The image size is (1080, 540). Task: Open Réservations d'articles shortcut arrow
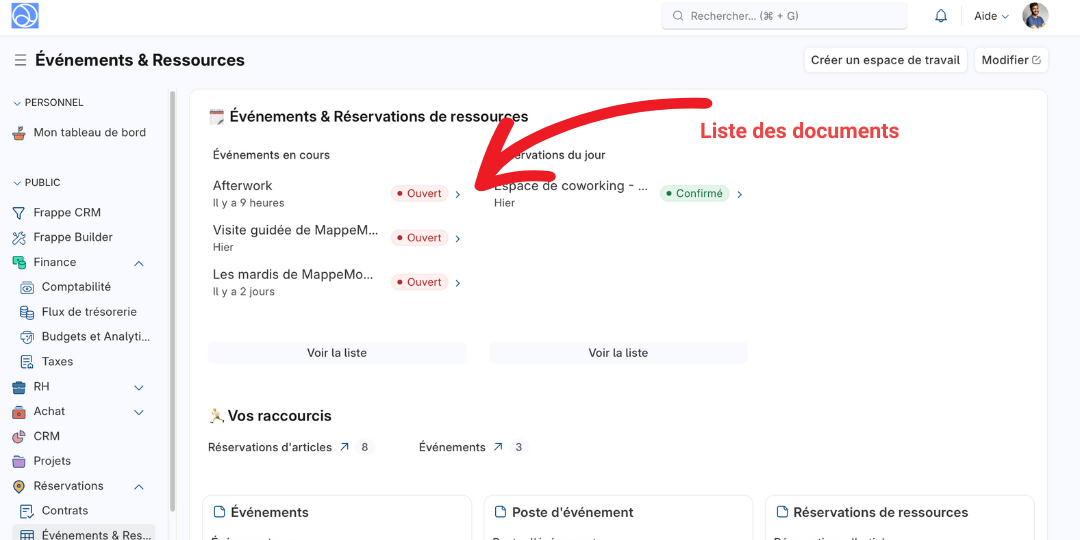coord(344,447)
